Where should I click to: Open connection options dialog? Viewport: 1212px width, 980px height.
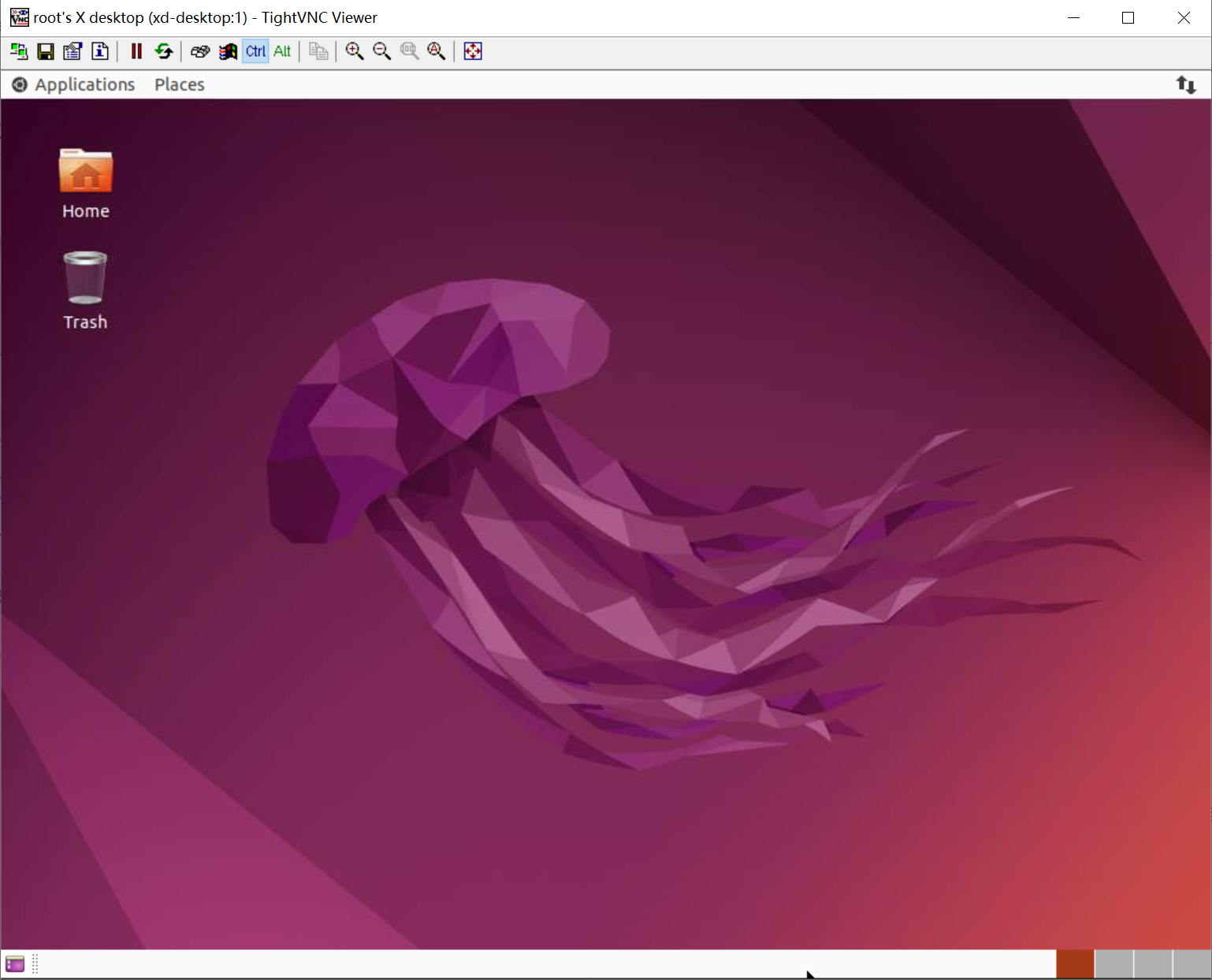(72, 51)
